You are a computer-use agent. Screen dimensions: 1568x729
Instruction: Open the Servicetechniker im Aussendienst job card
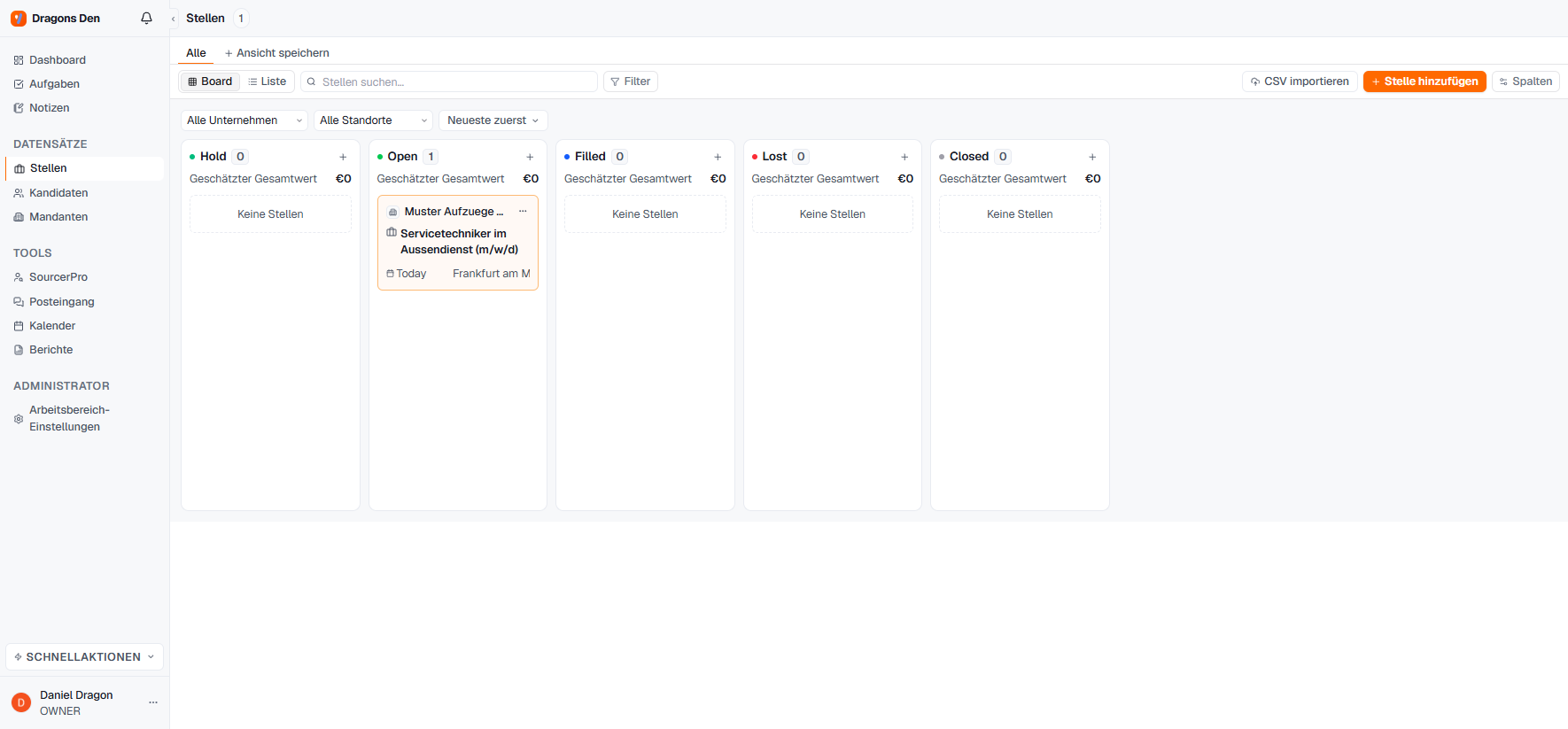(x=459, y=242)
